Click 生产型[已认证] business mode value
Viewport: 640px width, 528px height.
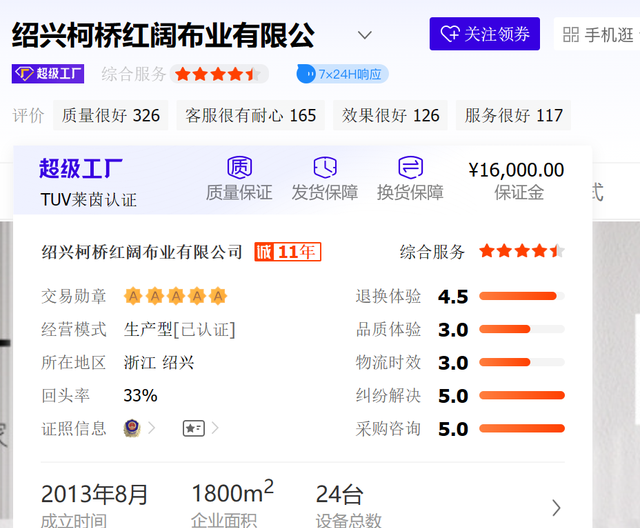tap(180, 330)
